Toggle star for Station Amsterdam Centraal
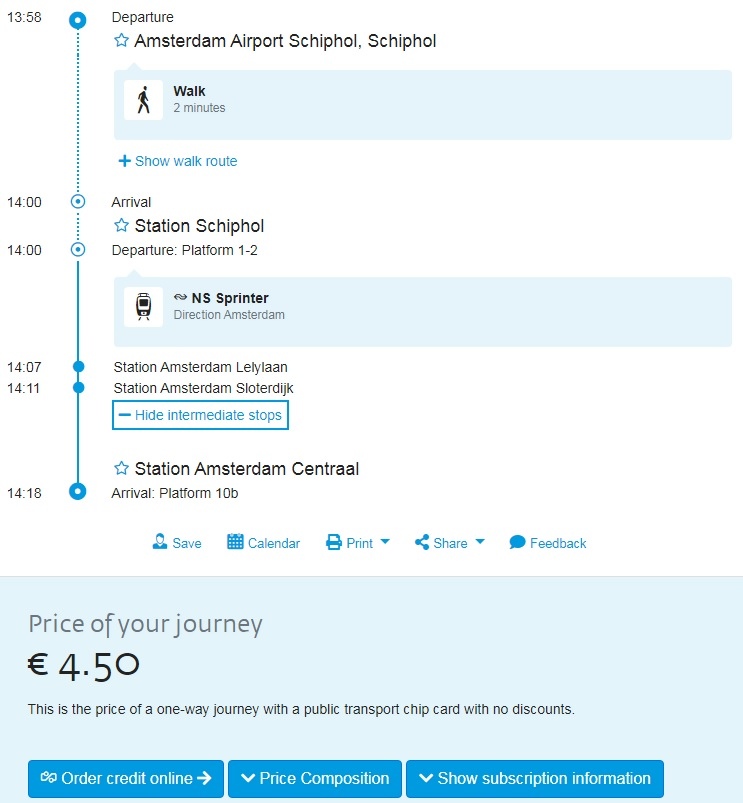Viewport: 743px width, 803px height. (121, 469)
